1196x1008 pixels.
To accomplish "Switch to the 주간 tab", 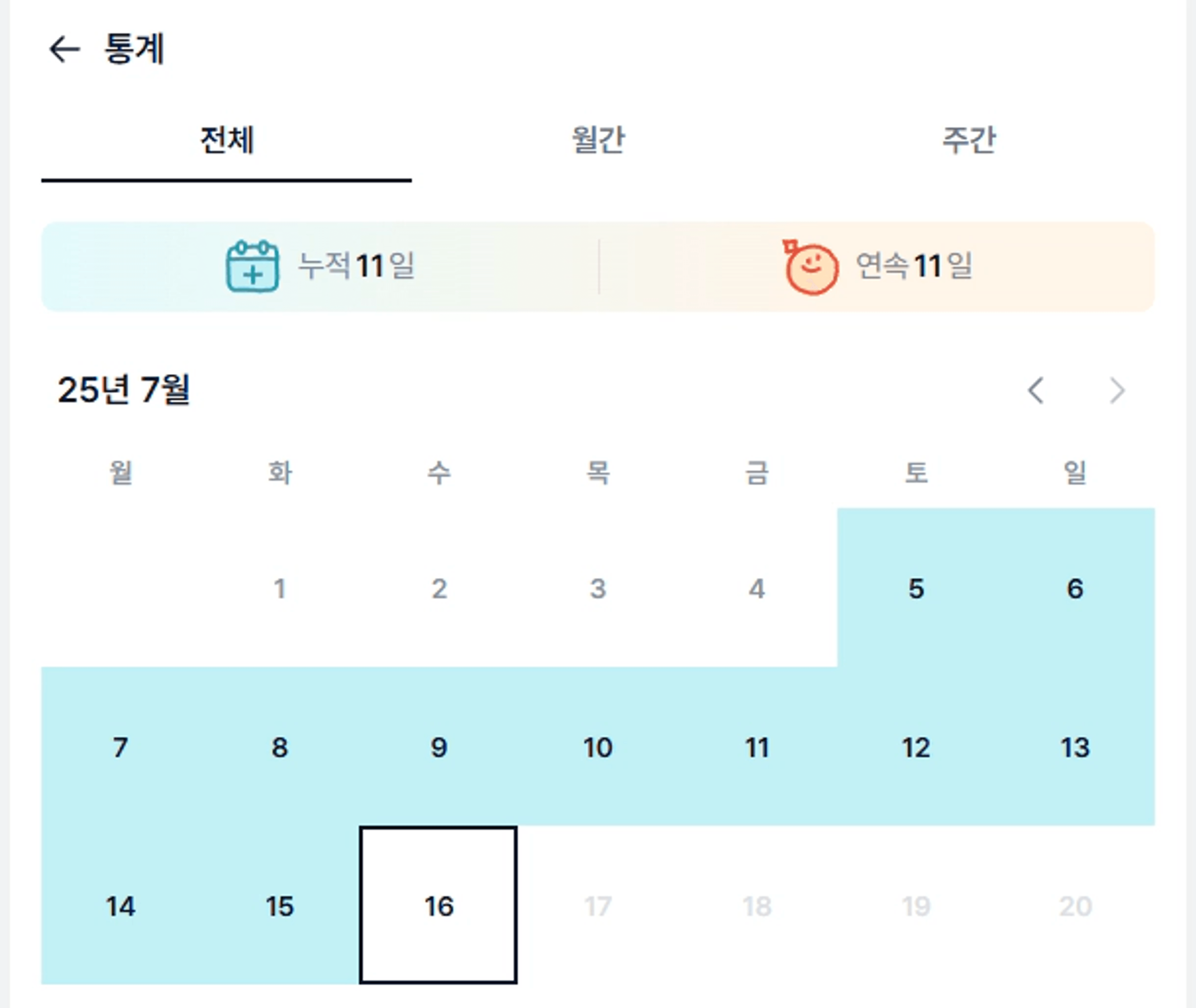I will coord(969,140).
